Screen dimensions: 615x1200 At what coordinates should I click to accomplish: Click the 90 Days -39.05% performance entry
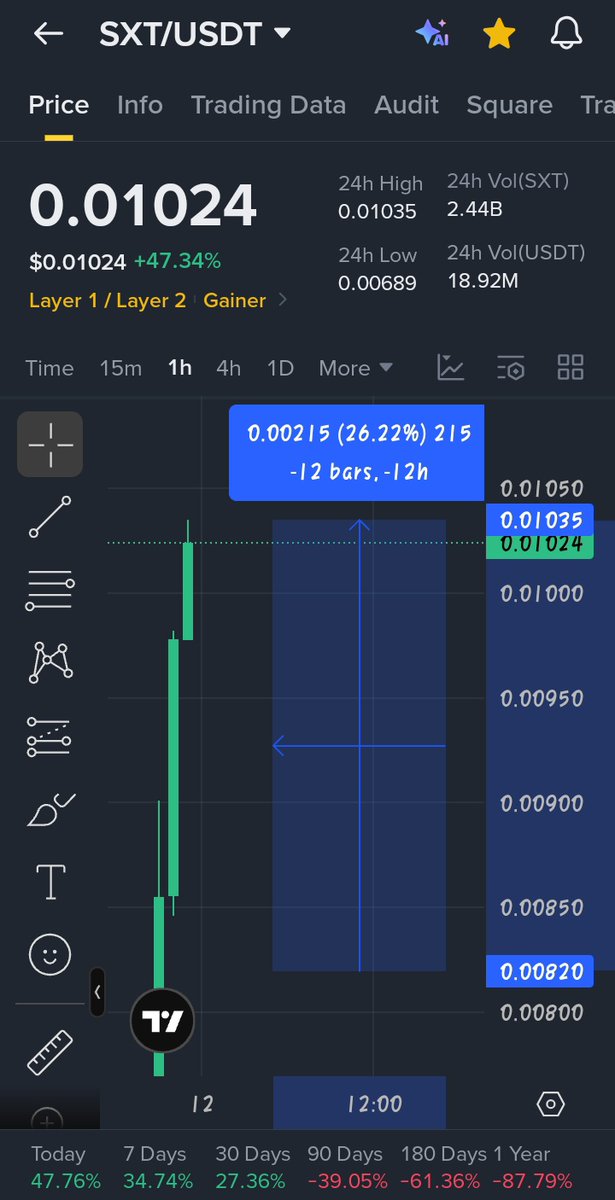point(345,1167)
